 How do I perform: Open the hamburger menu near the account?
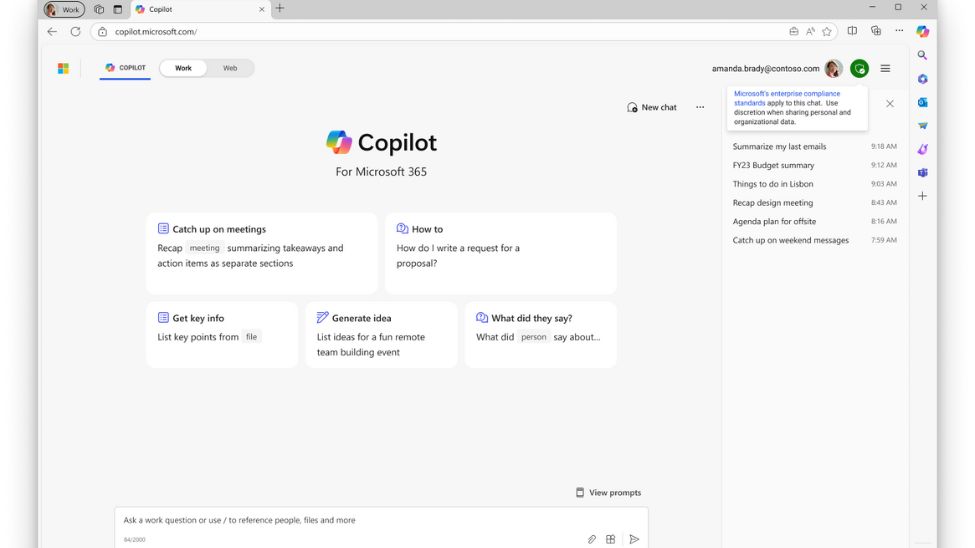tap(885, 68)
